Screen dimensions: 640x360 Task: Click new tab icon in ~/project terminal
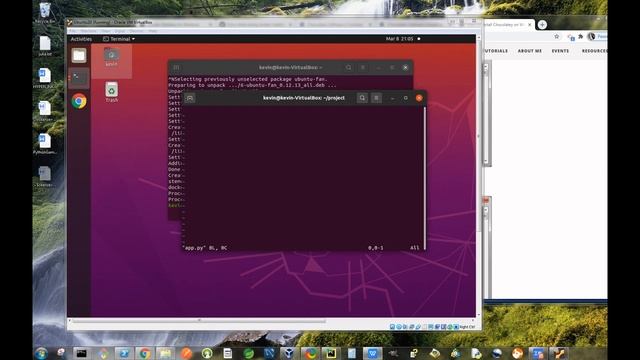click(x=190, y=98)
